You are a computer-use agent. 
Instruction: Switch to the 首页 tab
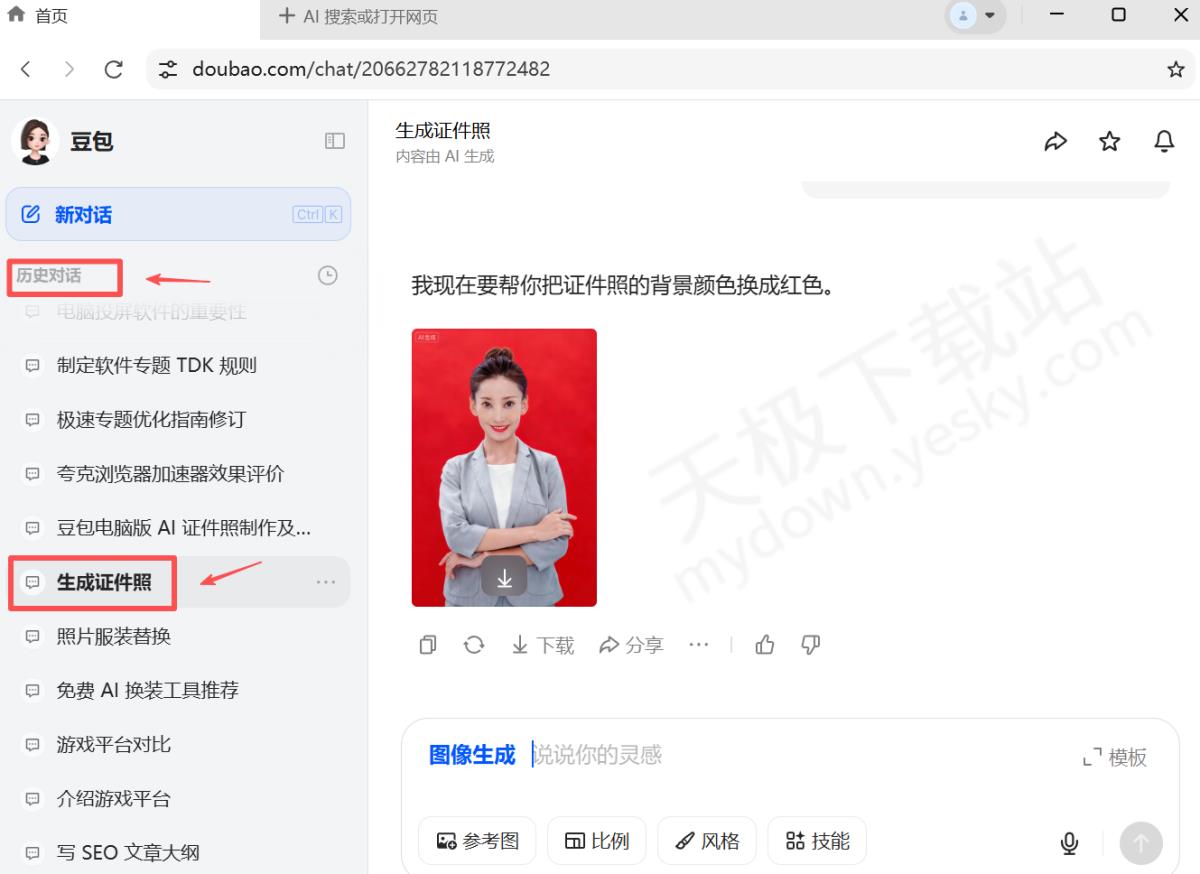[40, 16]
